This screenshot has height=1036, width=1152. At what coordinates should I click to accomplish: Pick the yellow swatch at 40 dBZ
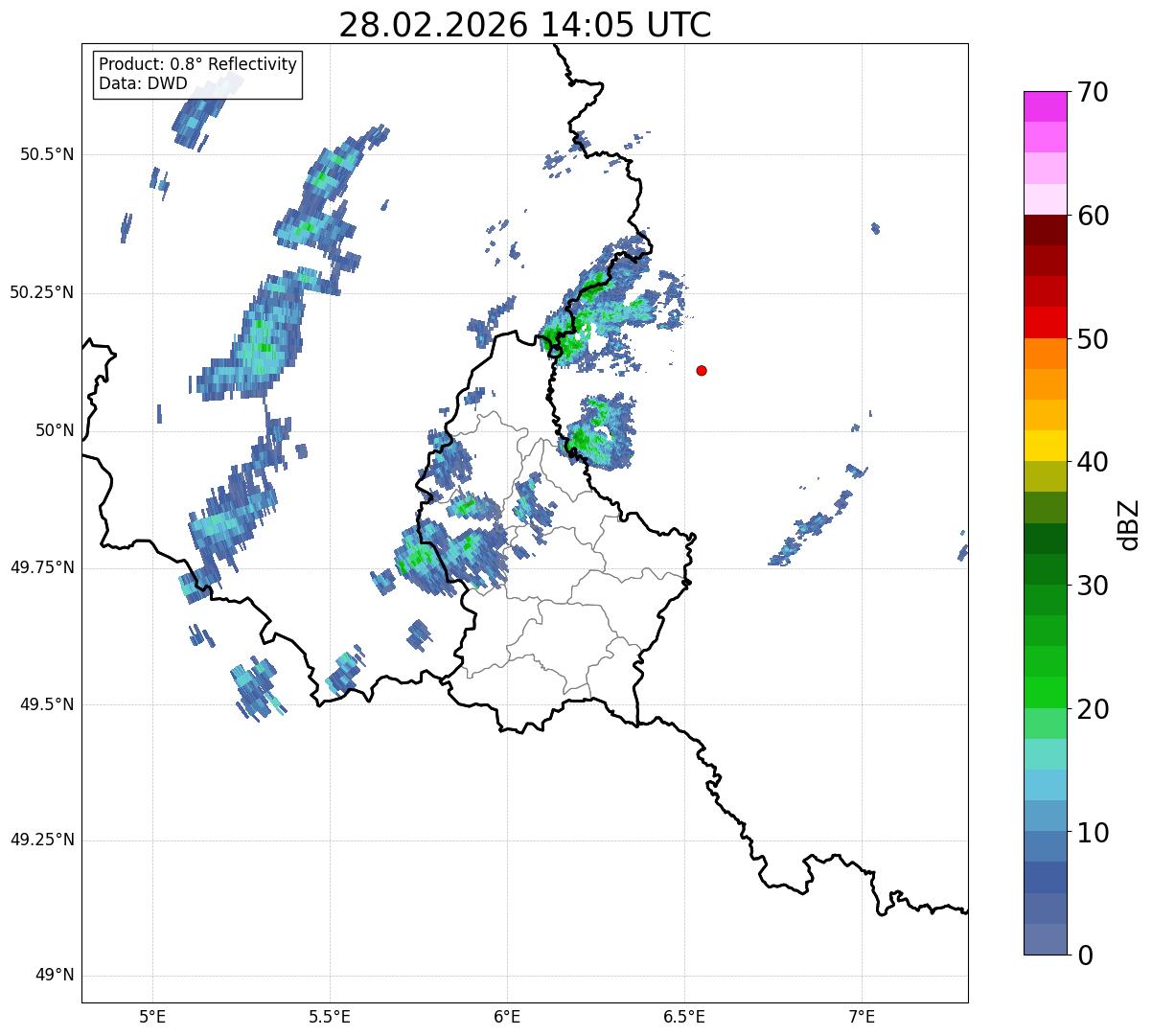(x=1046, y=446)
